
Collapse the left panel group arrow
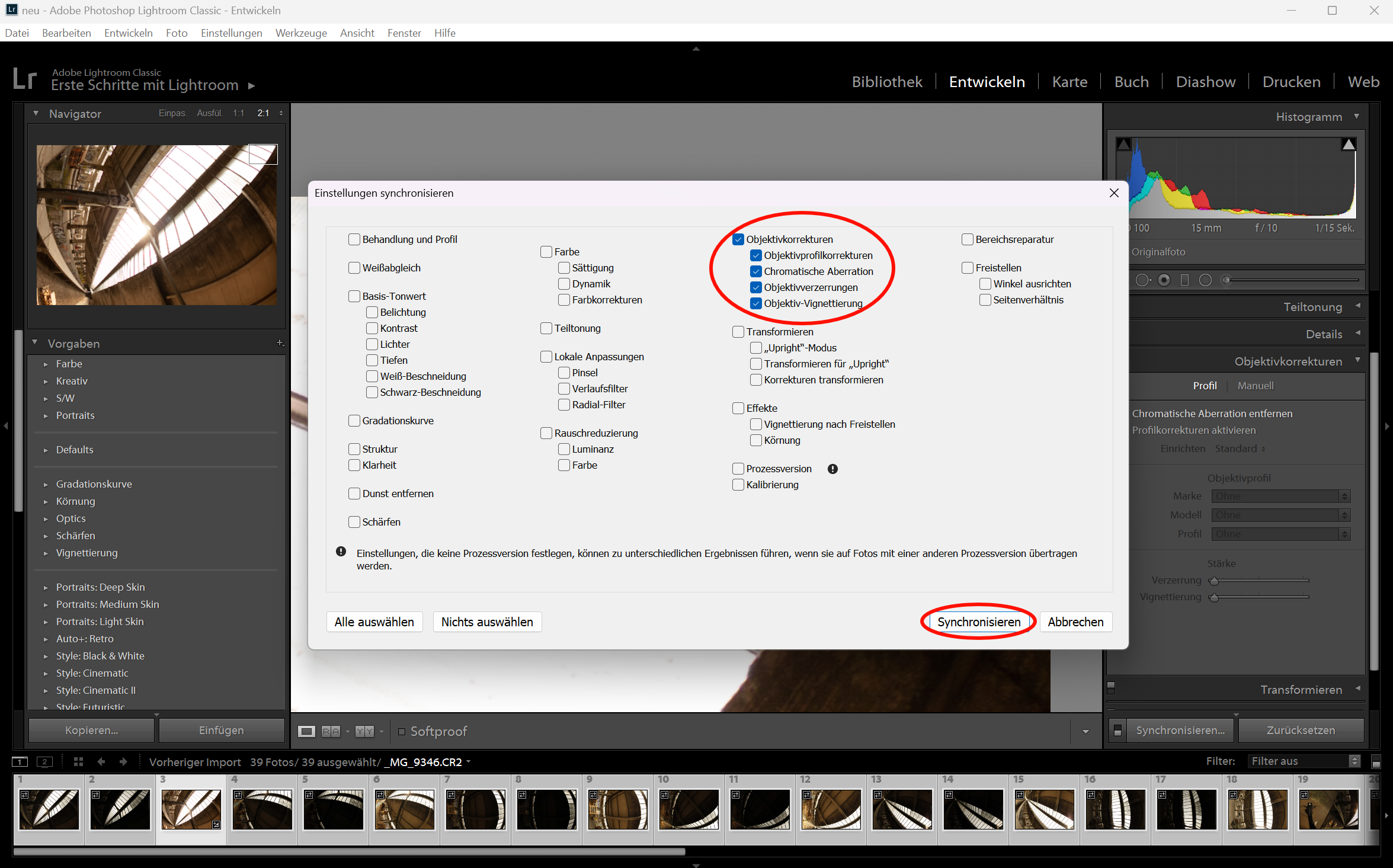[6, 425]
